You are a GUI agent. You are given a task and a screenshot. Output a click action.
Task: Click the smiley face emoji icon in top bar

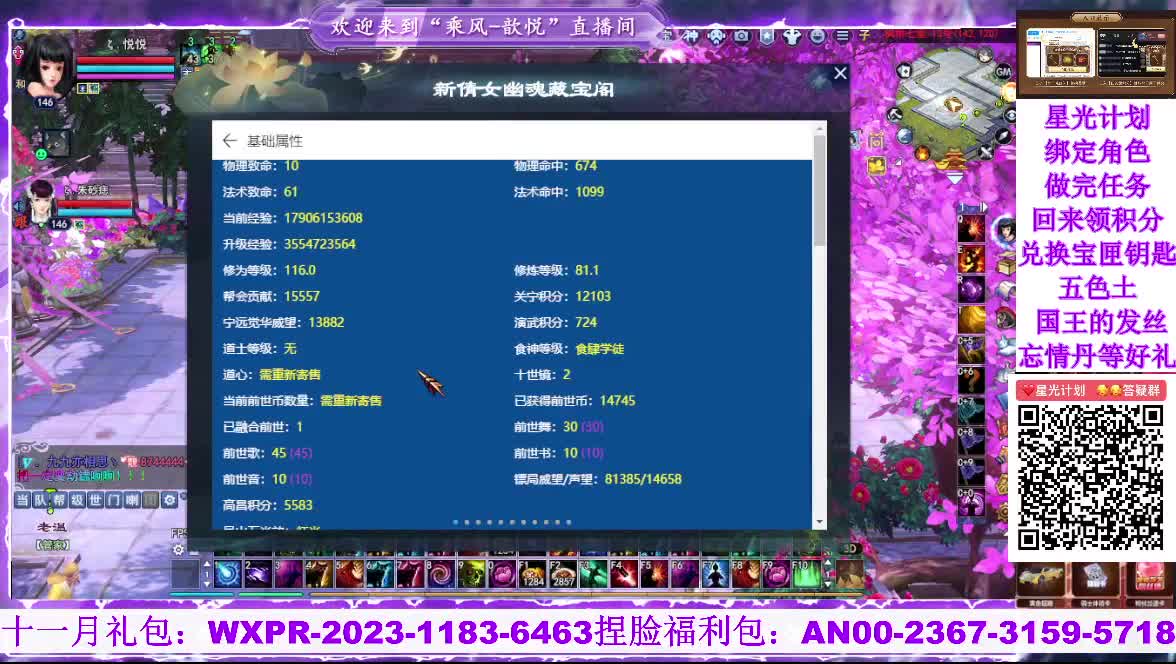[x=818, y=35]
